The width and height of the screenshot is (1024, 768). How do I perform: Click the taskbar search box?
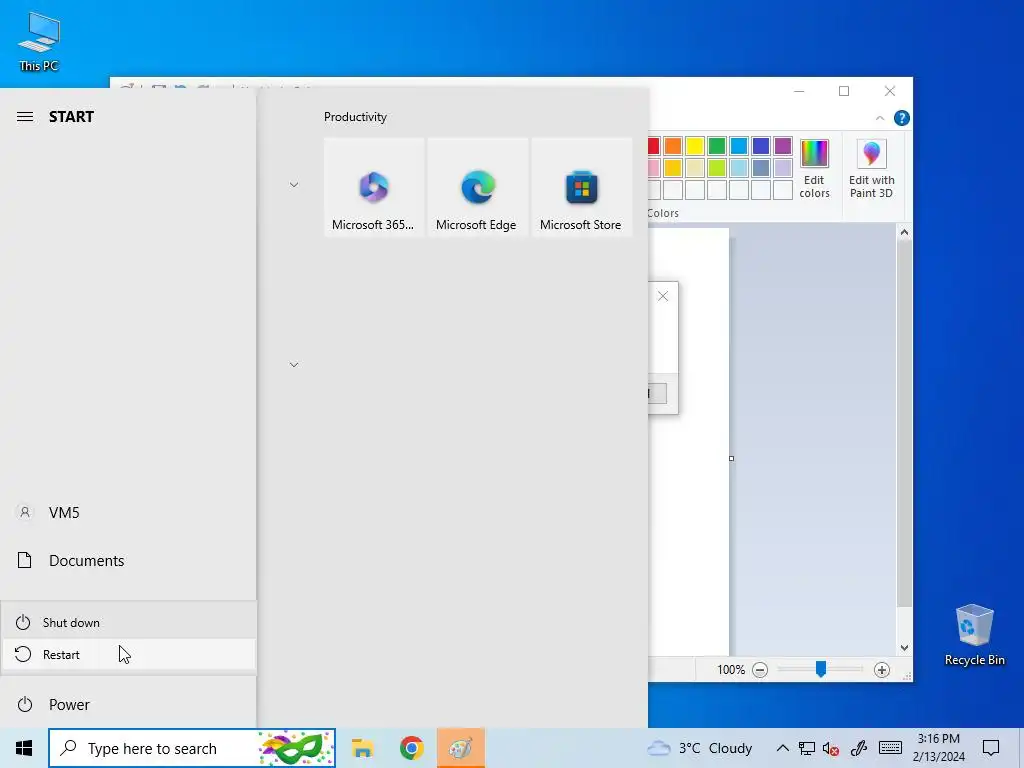[192, 748]
